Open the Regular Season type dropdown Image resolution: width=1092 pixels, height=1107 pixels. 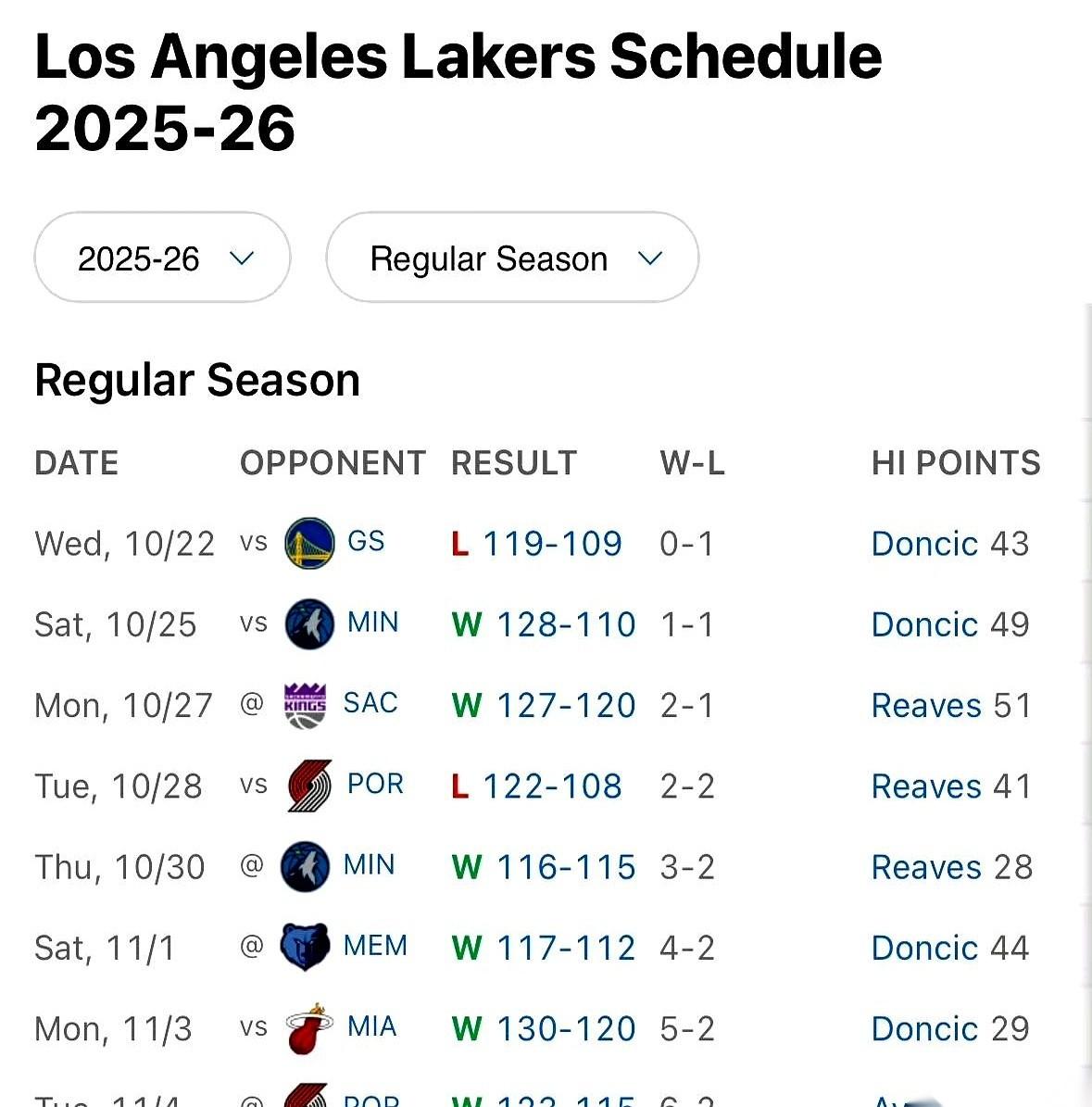pos(511,258)
